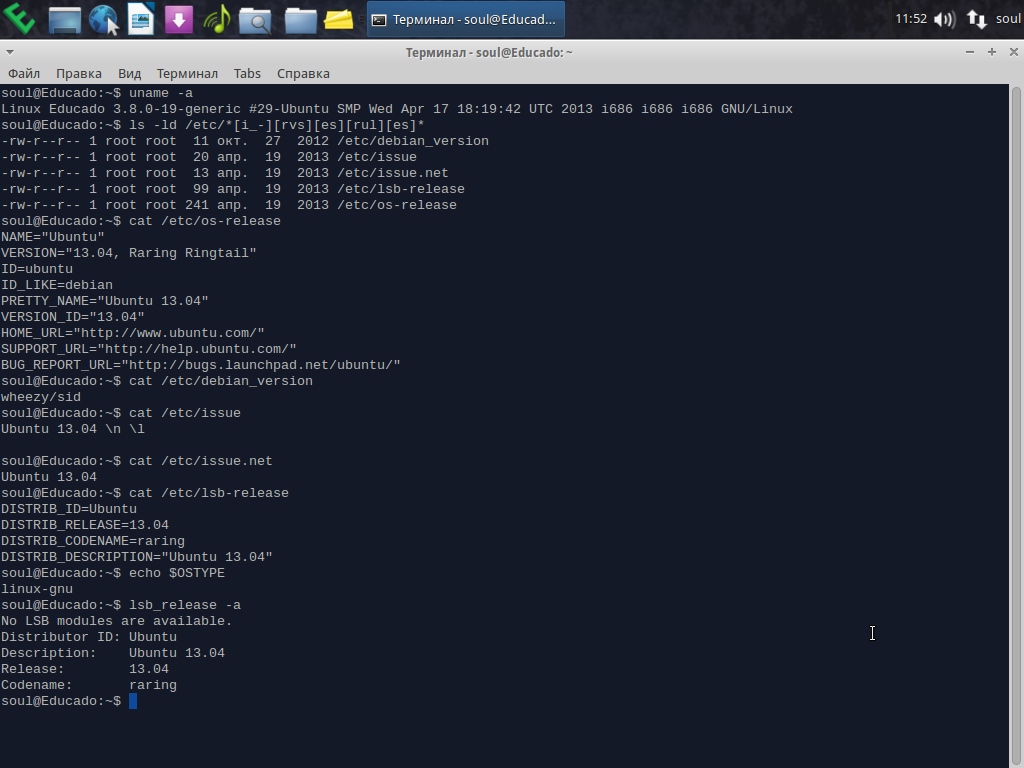This screenshot has width=1024, height=768.
Task: Click the DISTRIB_CODENAME=raring line
Action: [x=93, y=541]
